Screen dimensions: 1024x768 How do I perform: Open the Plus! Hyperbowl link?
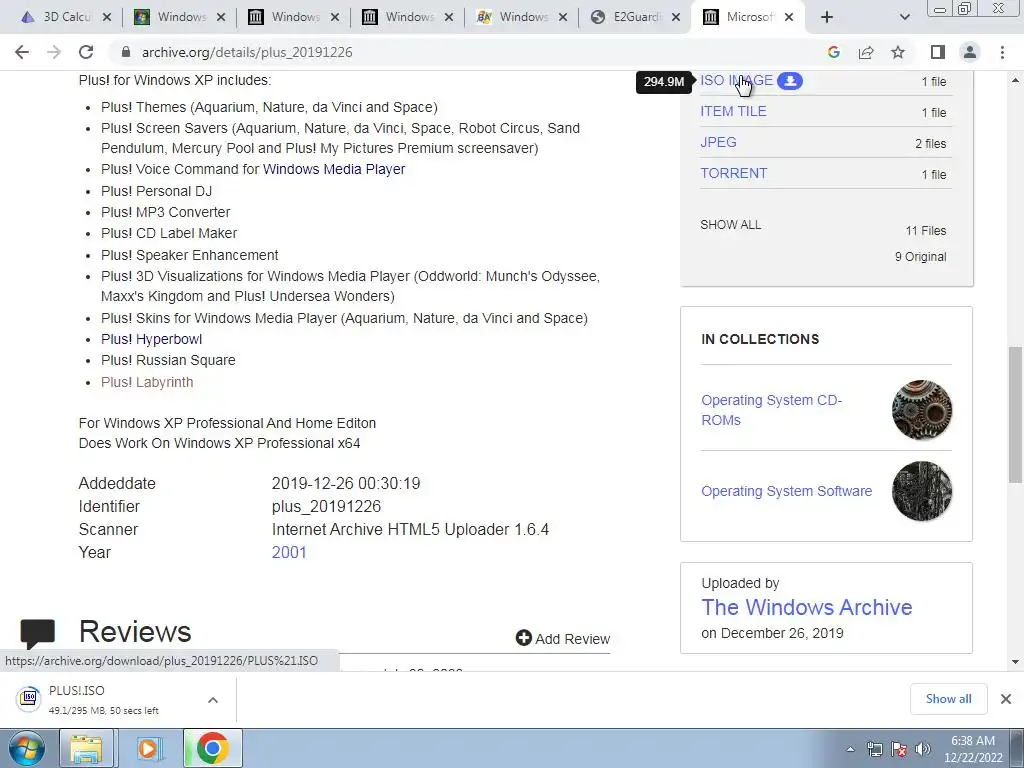tap(152, 339)
